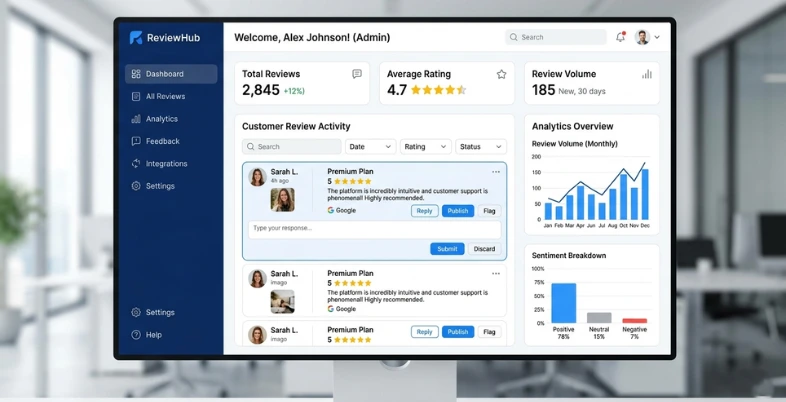Click the Average Rating 4.7 stars

click(439, 90)
